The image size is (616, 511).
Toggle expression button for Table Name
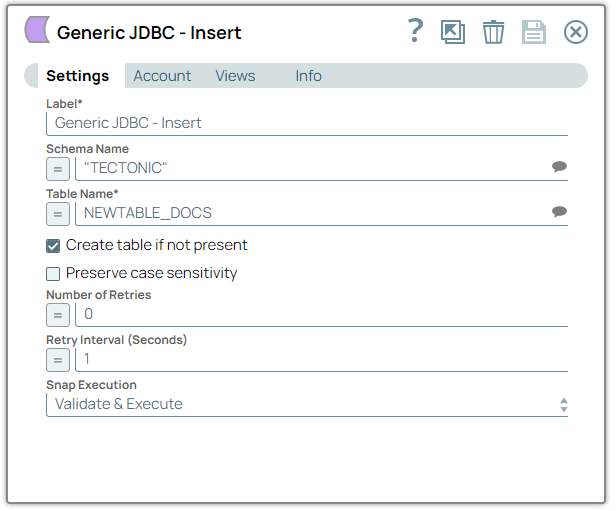[x=58, y=213]
